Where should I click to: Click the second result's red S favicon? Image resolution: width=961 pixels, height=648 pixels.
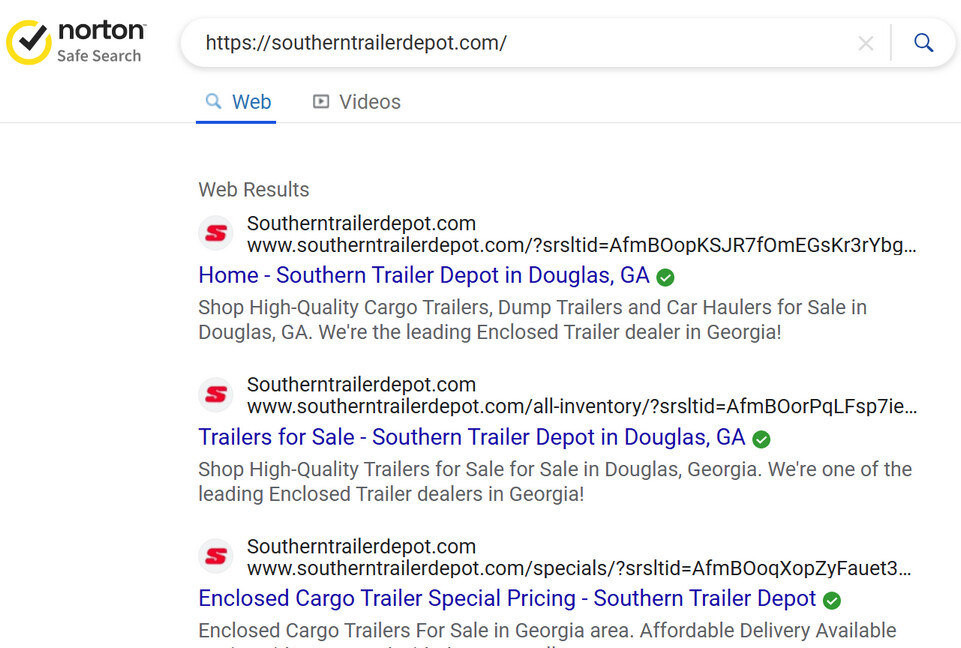pos(216,395)
